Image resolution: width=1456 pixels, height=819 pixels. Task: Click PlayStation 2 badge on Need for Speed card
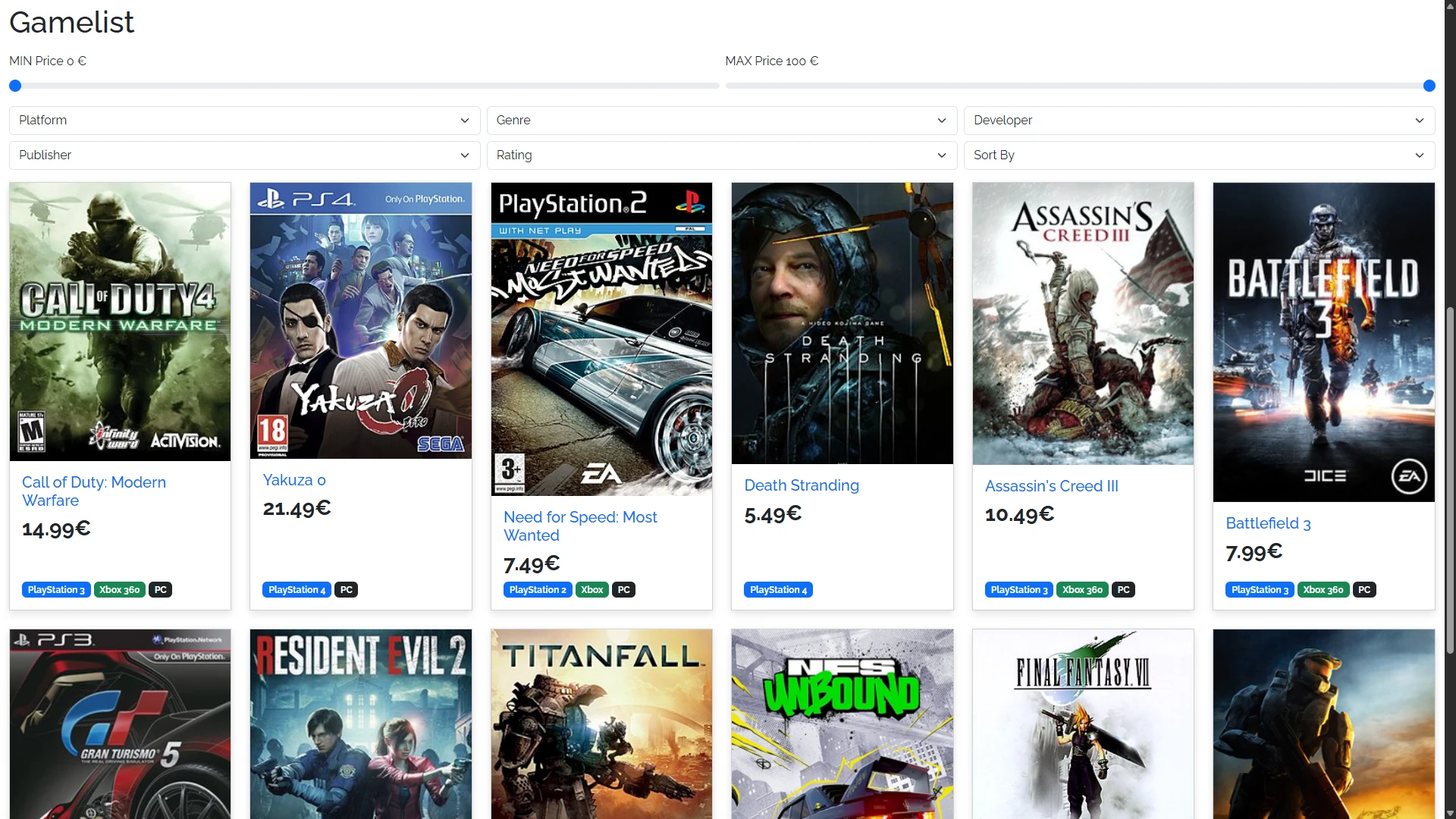[x=538, y=590]
